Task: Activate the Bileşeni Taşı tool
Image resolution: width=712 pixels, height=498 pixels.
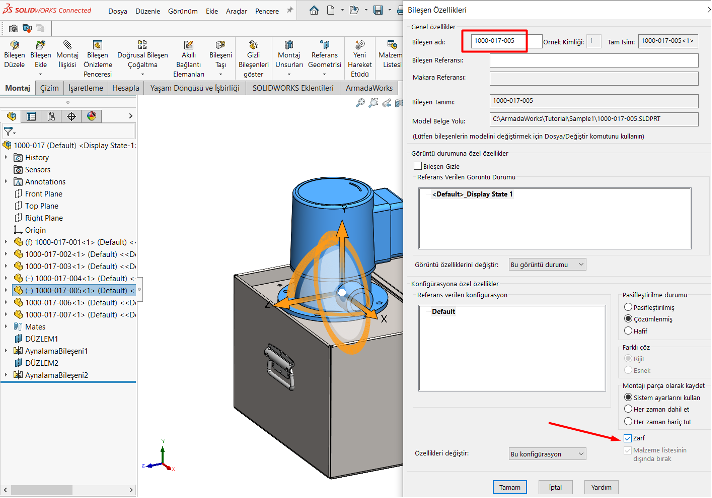Action: pos(221,45)
